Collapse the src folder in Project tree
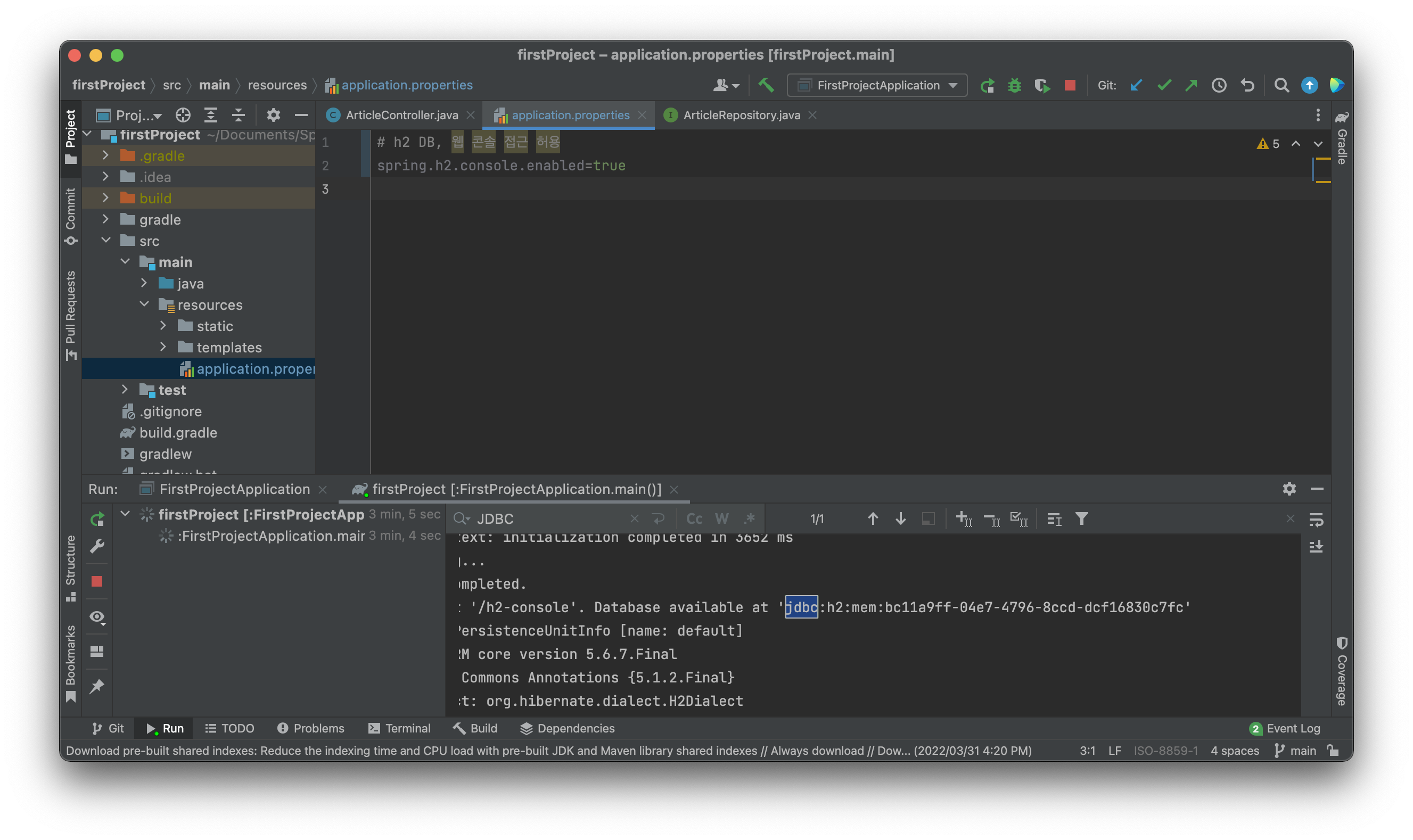This screenshot has height=840, width=1413. click(106, 241)
